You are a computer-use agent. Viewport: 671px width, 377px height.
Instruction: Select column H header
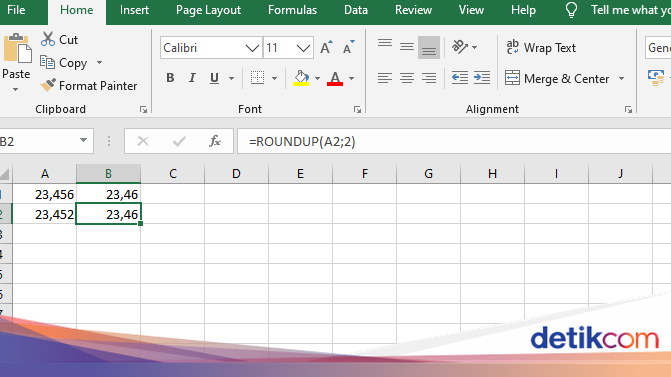[x=492, y=173]
